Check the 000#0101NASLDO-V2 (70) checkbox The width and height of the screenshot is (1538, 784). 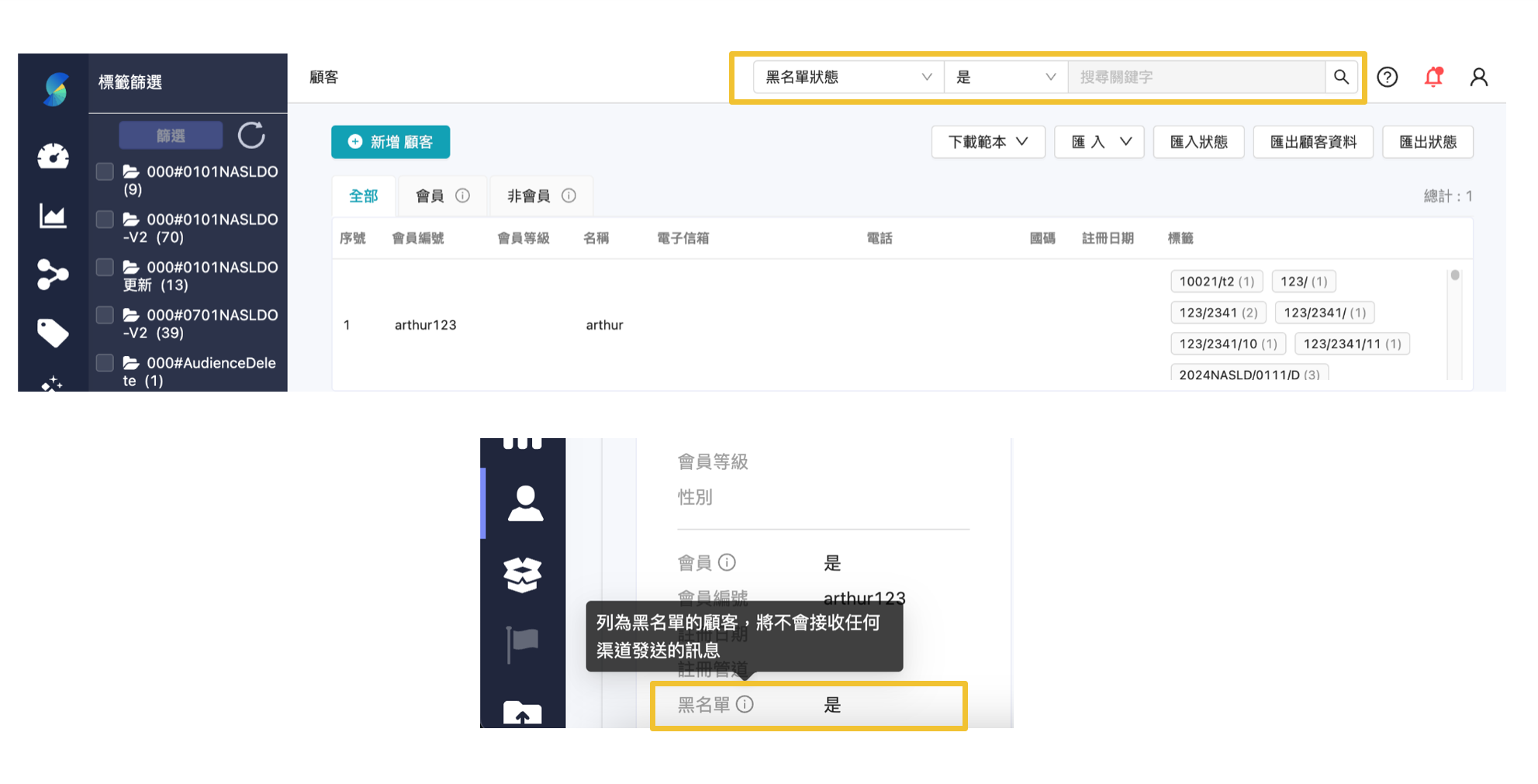(105, 219)
